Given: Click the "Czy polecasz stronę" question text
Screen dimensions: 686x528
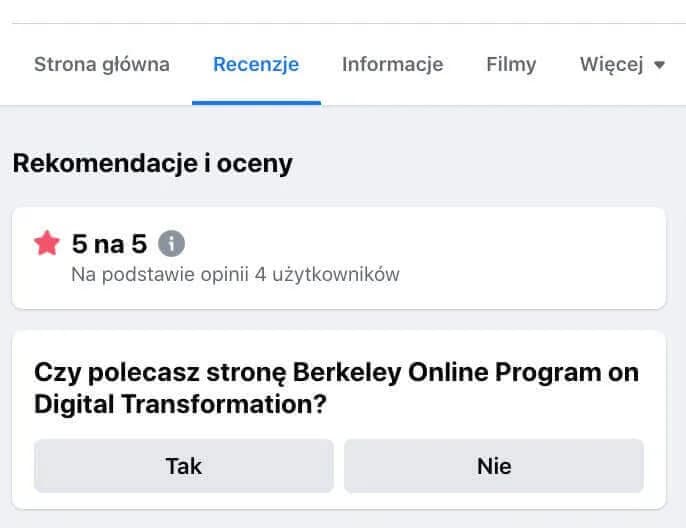Looking at the screenshot, I should tap(160, 373).
